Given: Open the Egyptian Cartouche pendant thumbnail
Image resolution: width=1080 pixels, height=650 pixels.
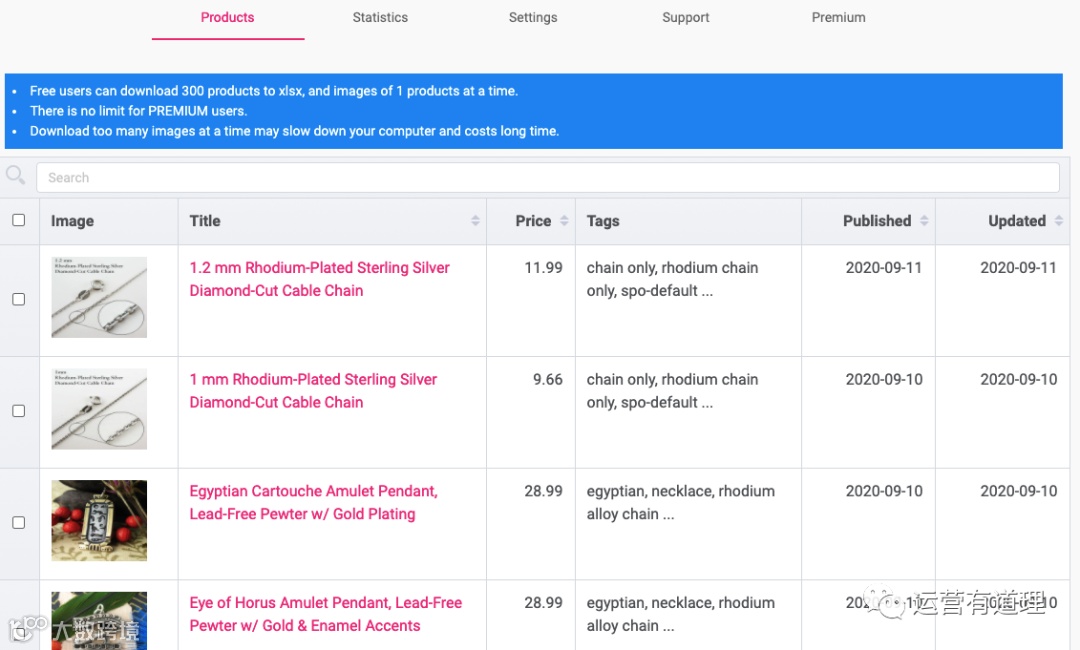Looking at the screenshot, I should click(x=99, y=521).
